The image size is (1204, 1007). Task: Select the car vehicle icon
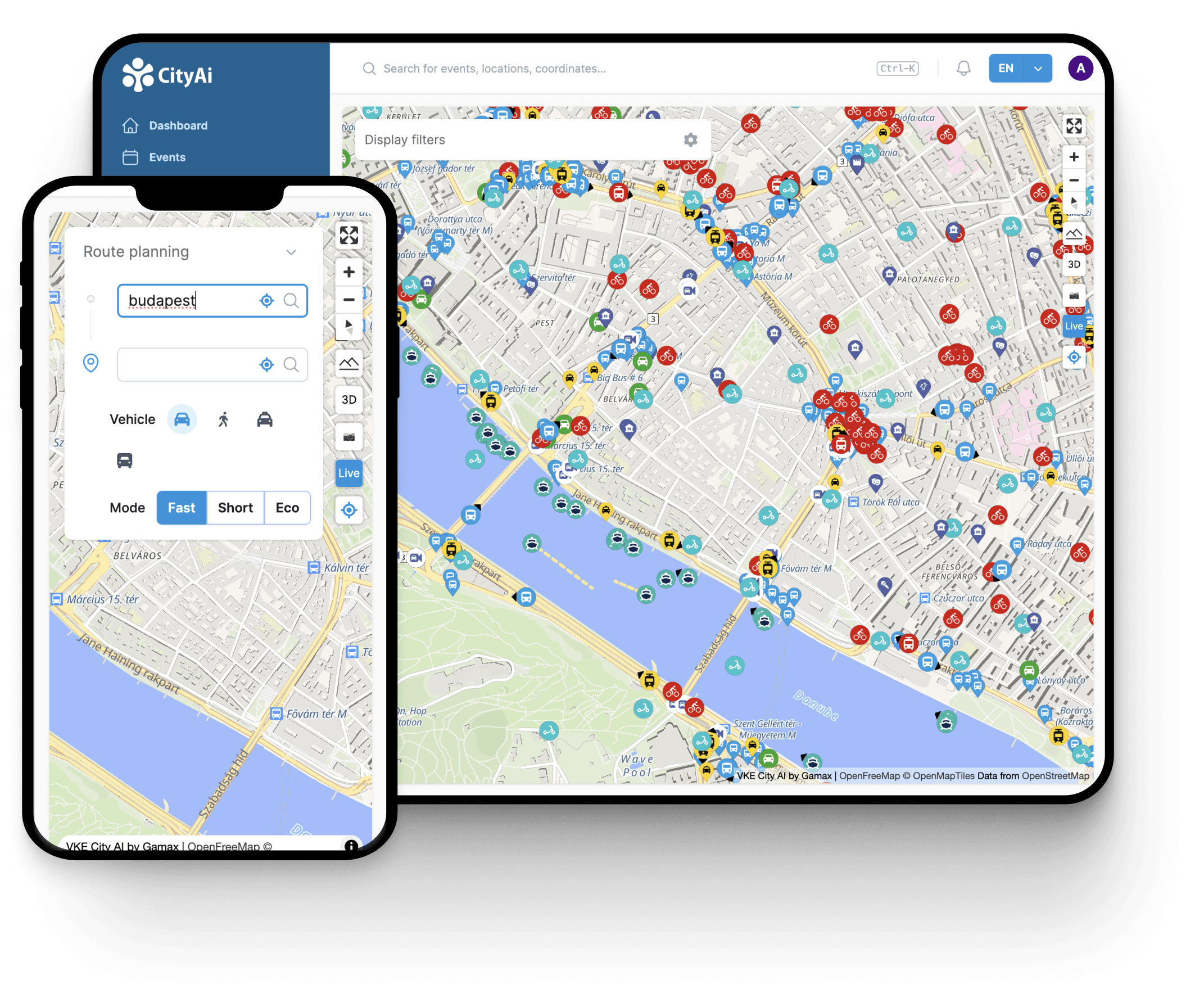180,420
